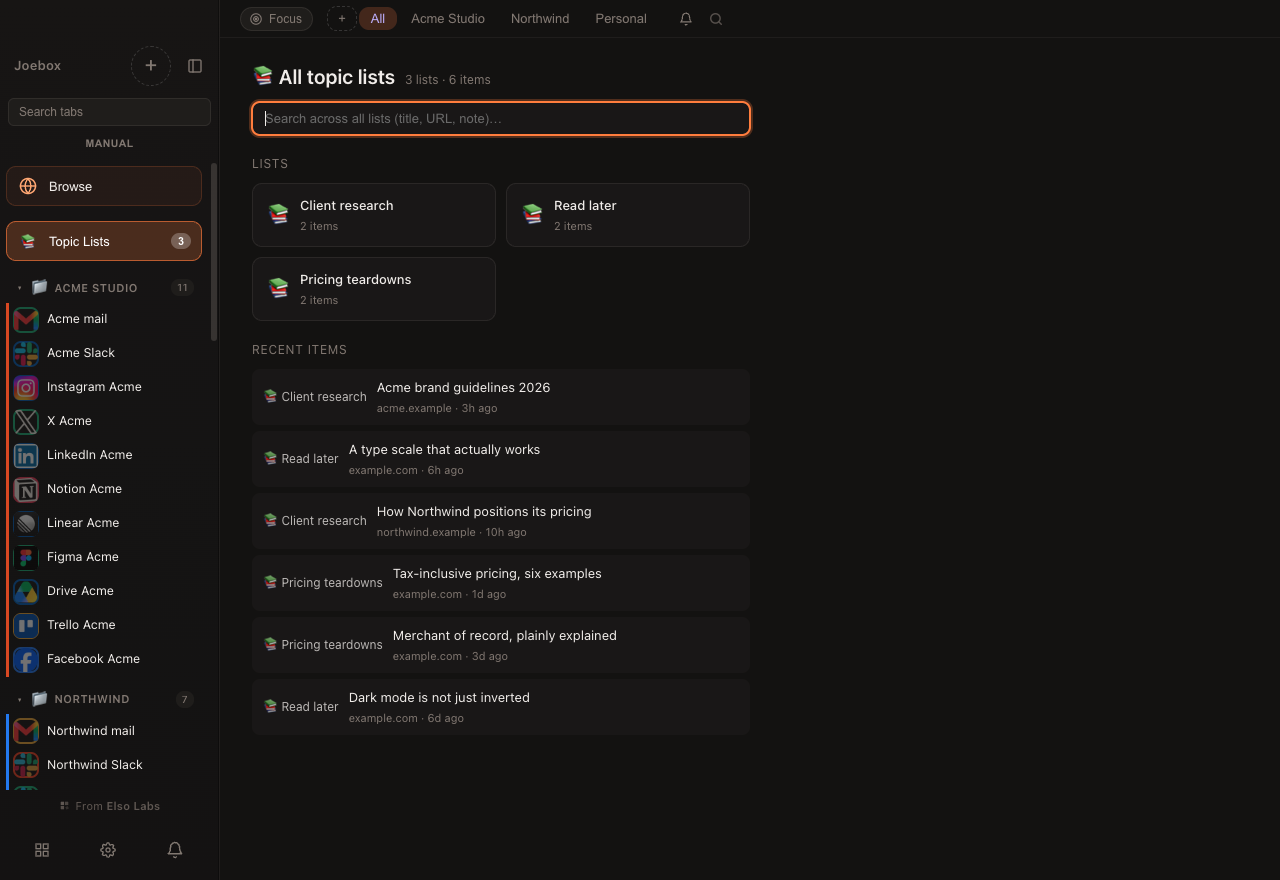Open Acme brand guidelines 2026 item
1280x880 pixels.
(x=501, y=397)
